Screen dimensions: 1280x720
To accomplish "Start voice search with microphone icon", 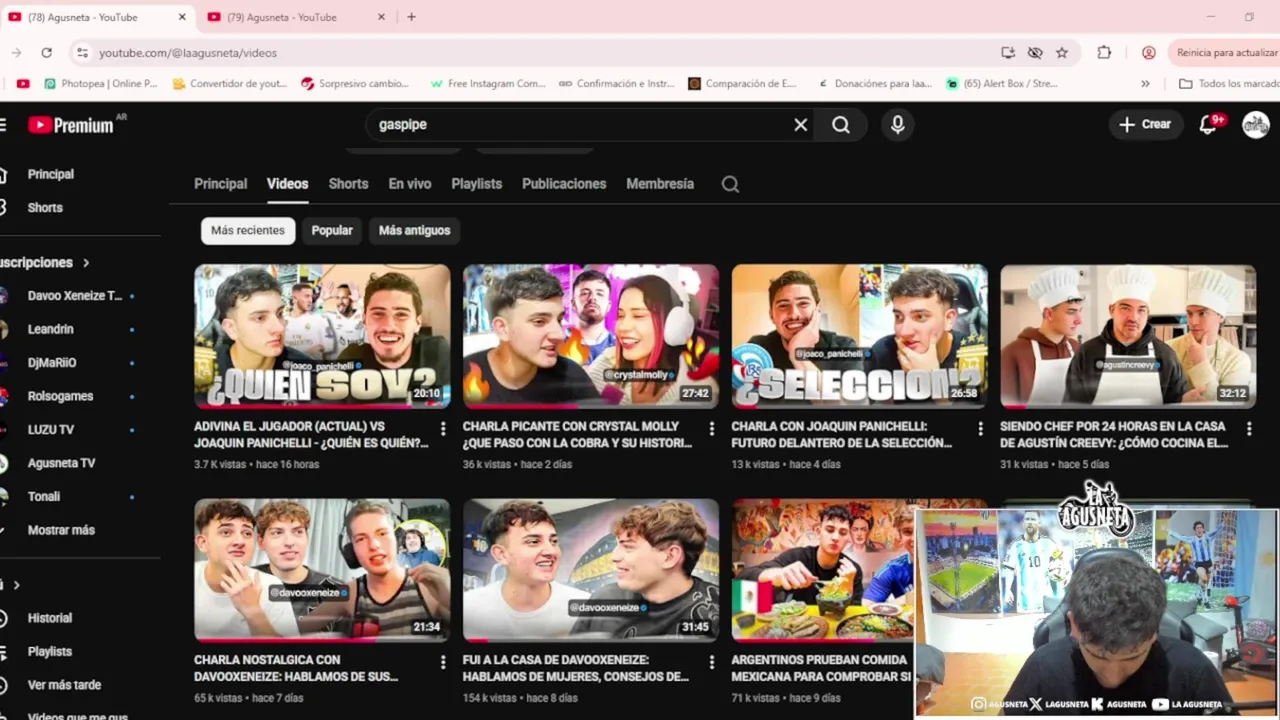I will pos(897,125).
